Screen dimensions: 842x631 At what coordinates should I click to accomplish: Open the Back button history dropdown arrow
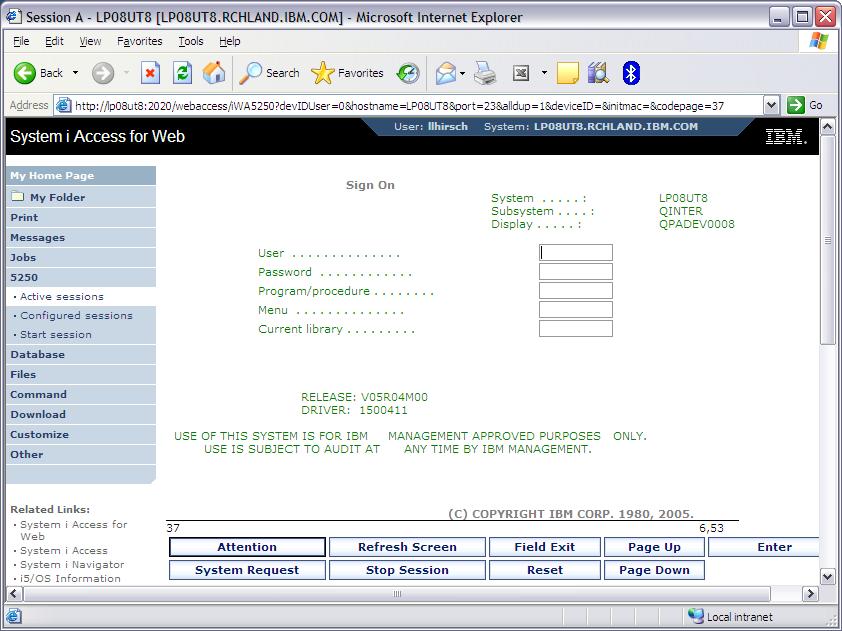point(75,73)
